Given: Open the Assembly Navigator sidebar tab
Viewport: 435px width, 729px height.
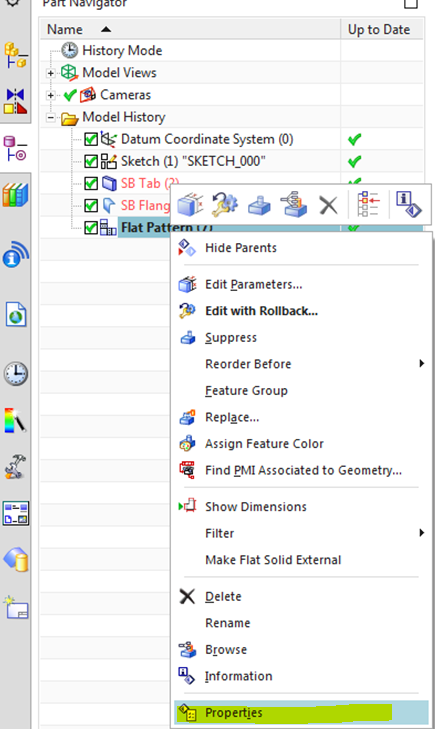Looking at the screenshot, I should (15, 55).
